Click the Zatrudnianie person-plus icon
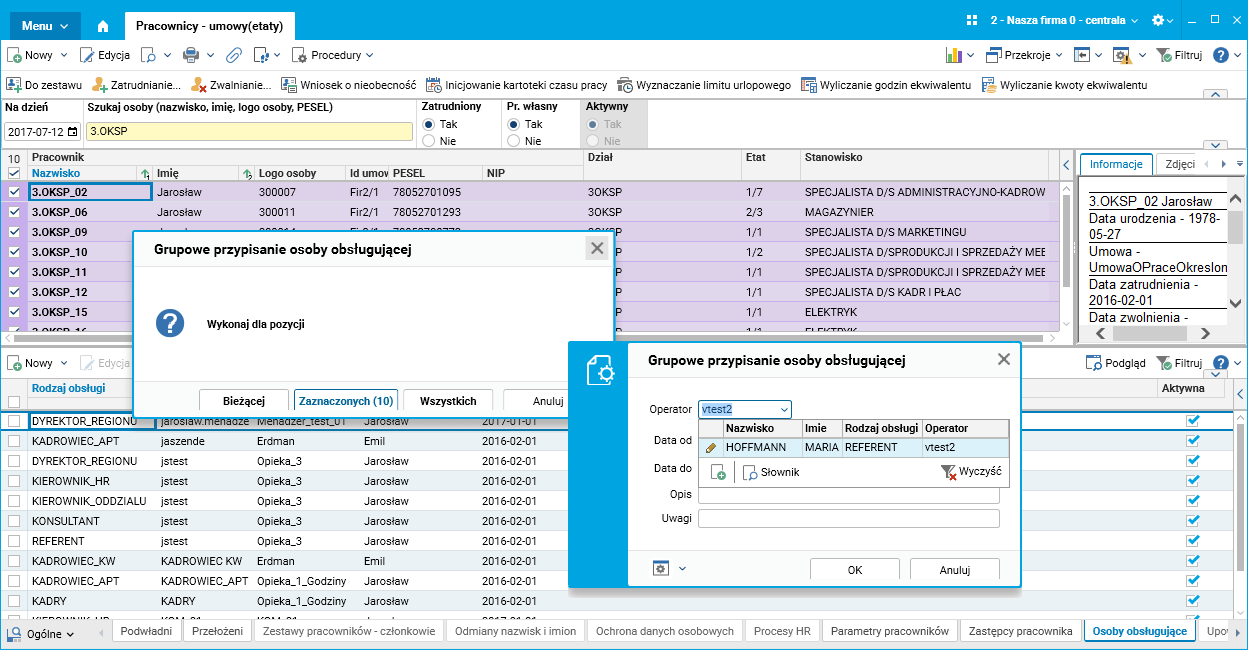 tap(100, 85)
